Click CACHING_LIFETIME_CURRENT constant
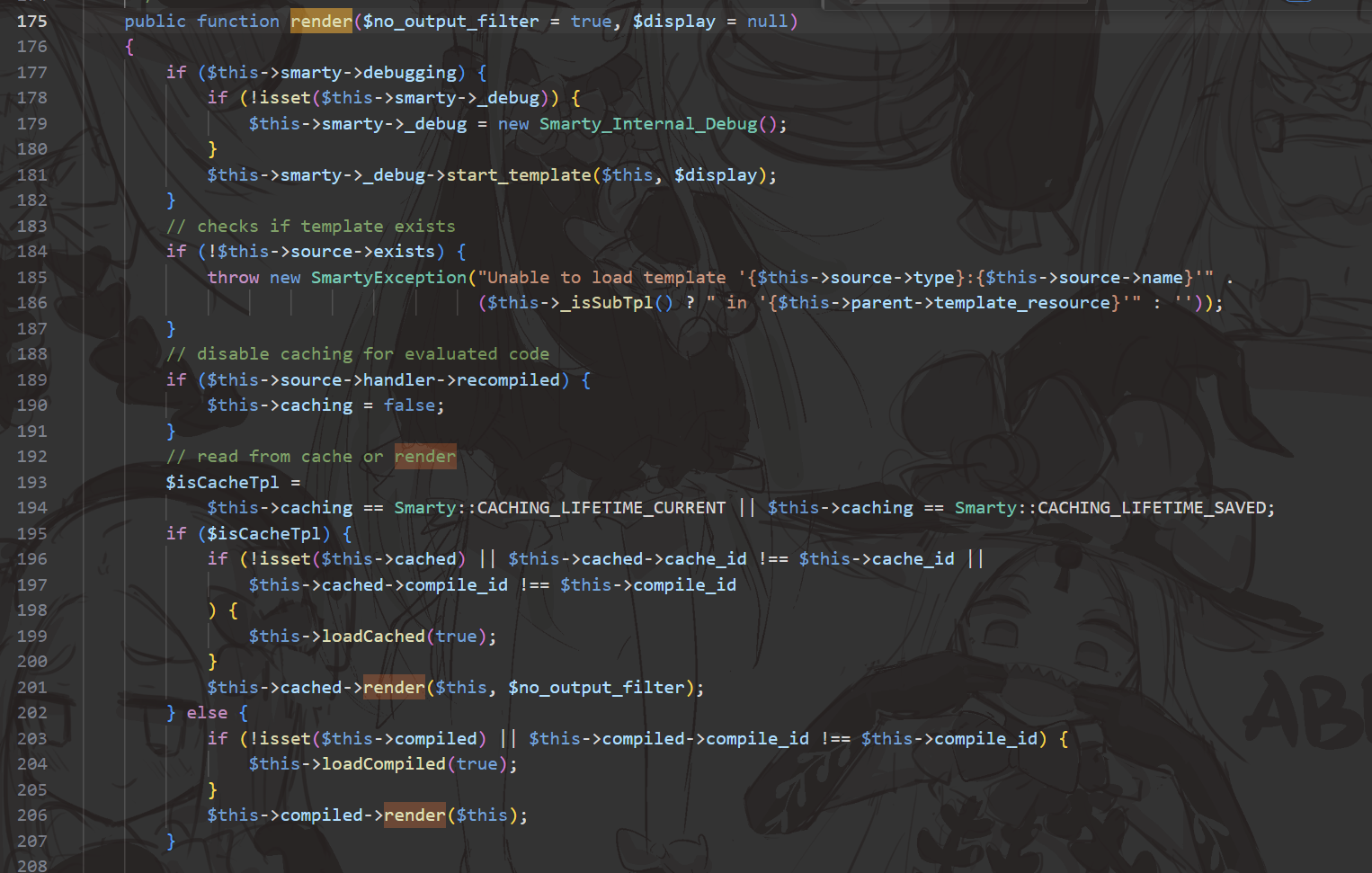This screenshot has height=873, width=1372. (601, 507)
